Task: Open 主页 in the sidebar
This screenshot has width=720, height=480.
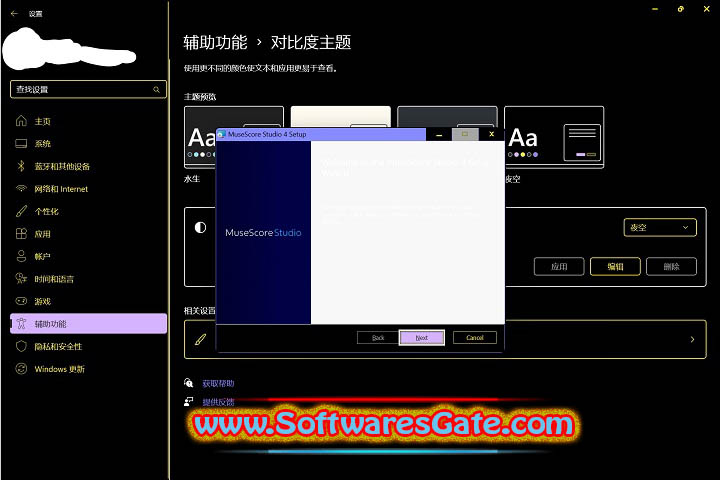Action: point(88,121)
